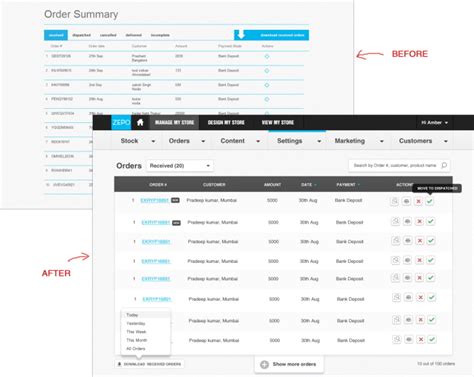Viewport: 474px width, 377px height.
Task: Expand the Settings menu
Action: click(x=299, y=141)
